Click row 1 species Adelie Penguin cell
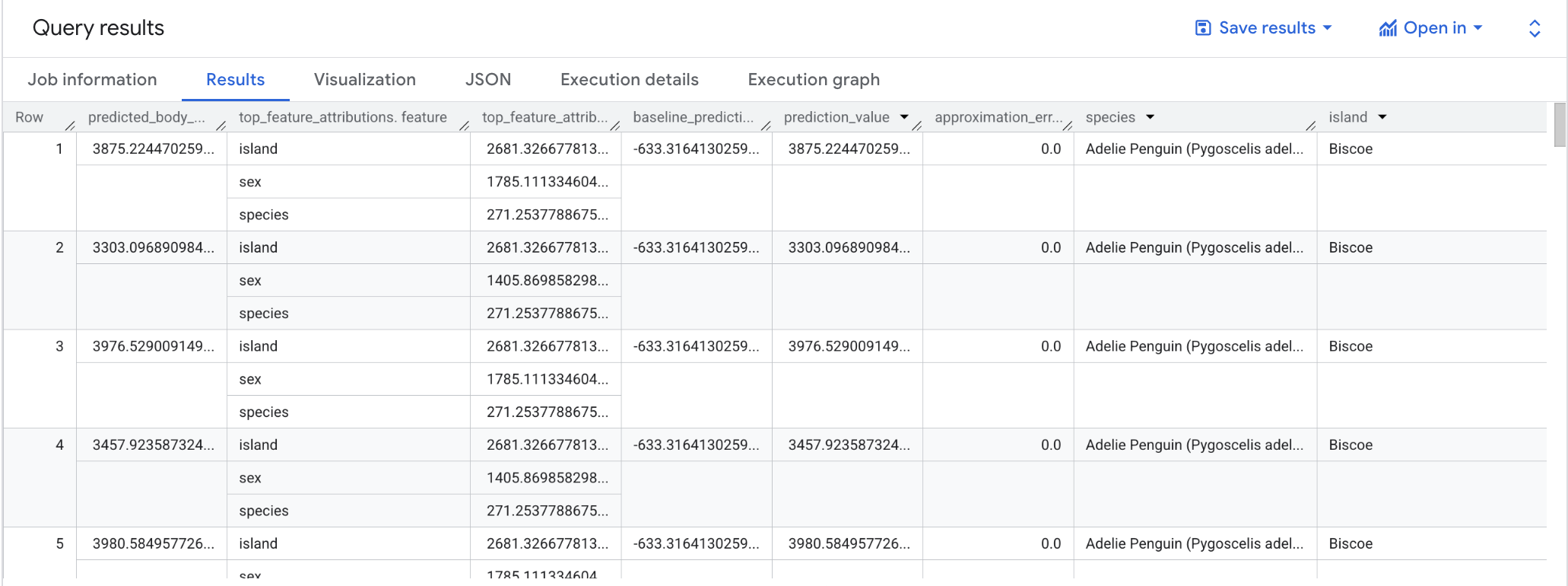The image size is (1568, 586). tap(1195, 149)
